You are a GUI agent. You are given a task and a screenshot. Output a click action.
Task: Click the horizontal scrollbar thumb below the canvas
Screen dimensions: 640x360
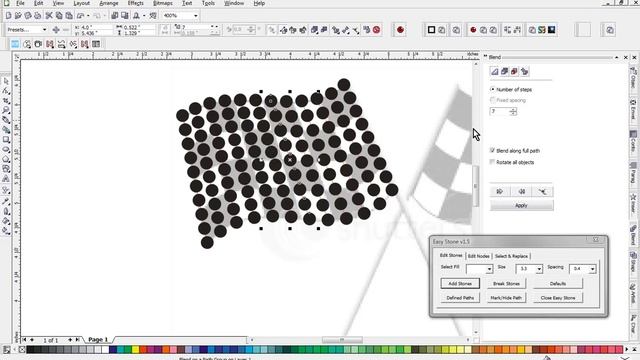pyautogui.click(x=342, y=340)
